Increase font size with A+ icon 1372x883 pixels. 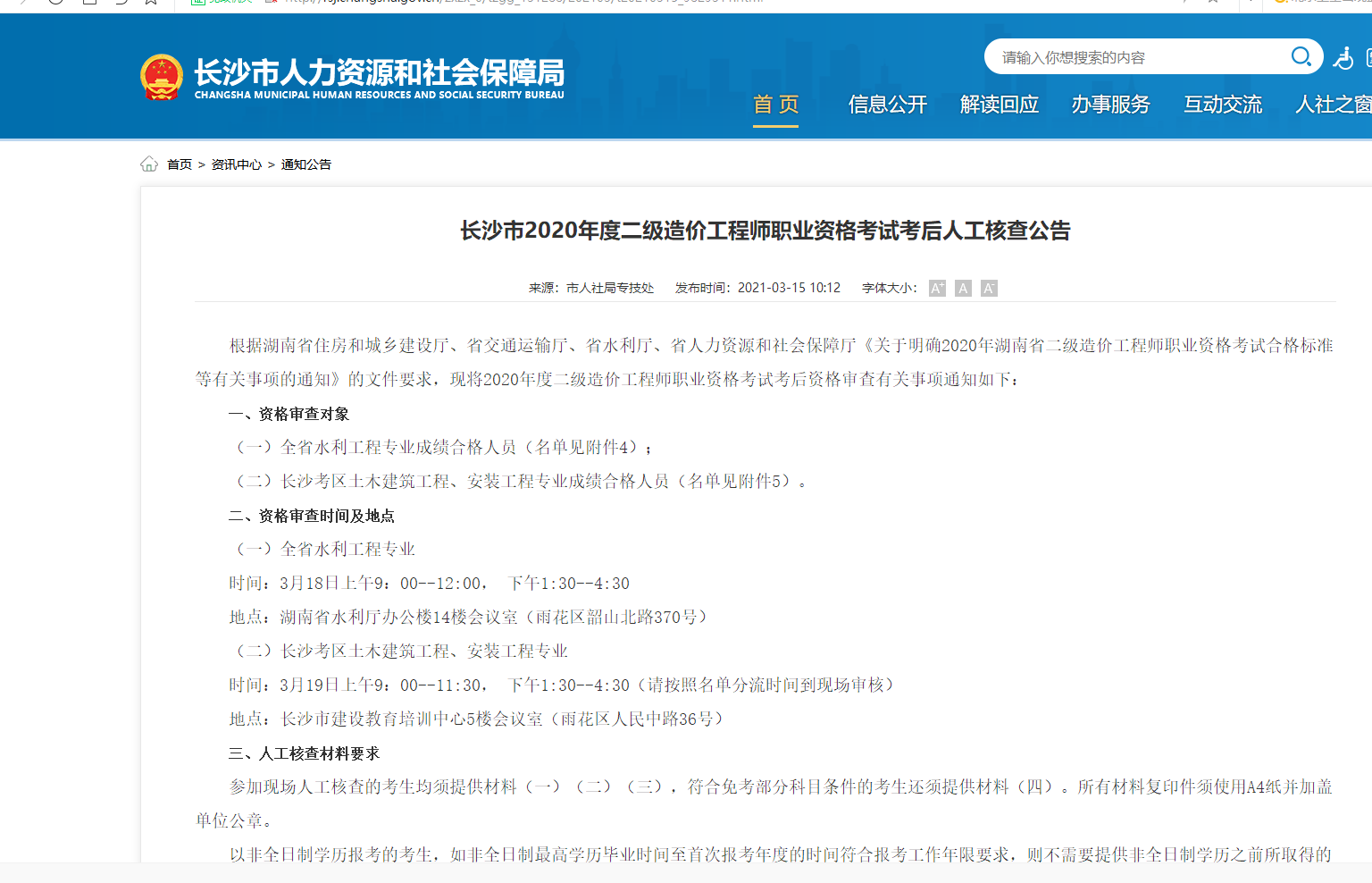(937, 288)
